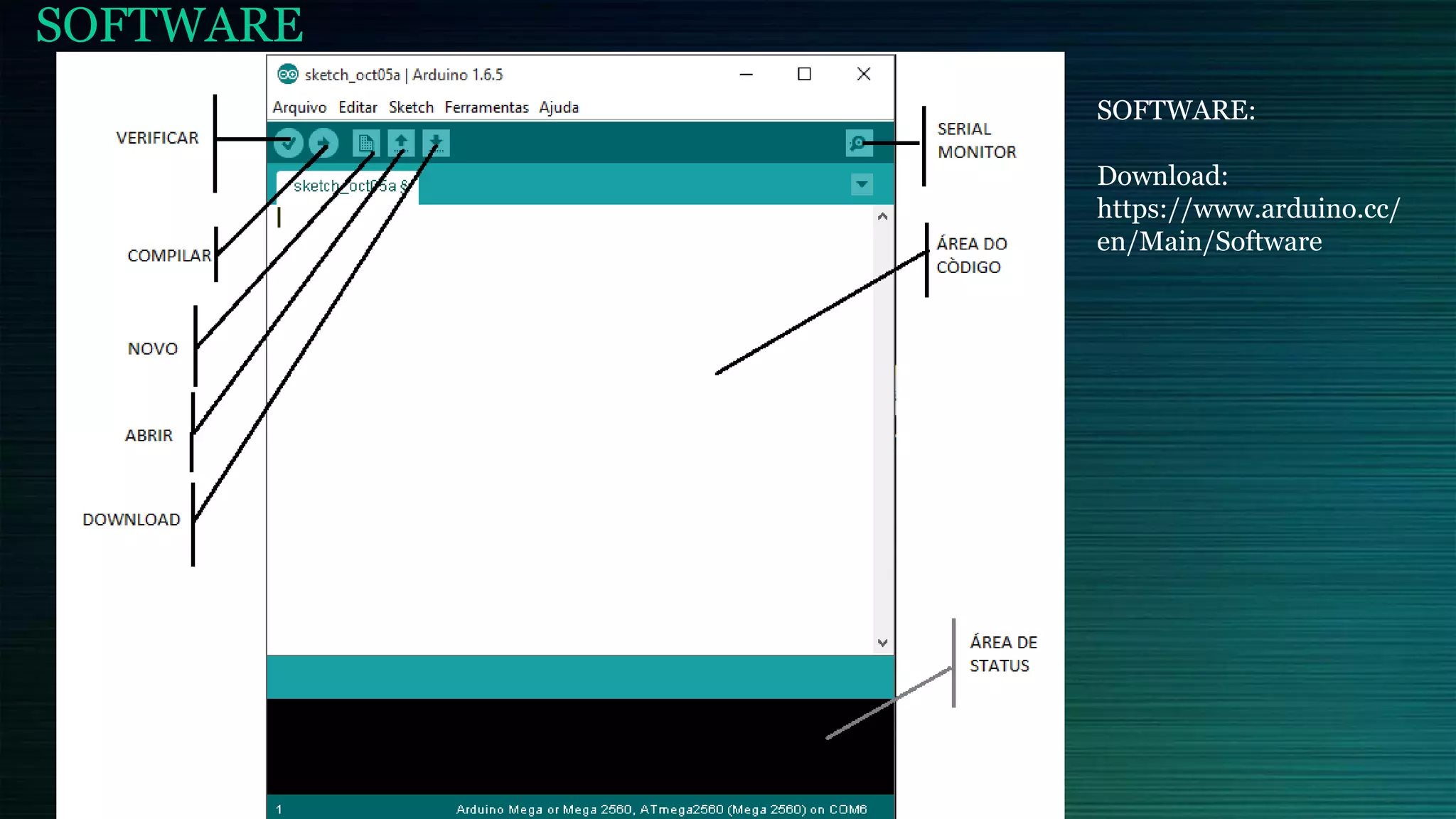The height and width of the screenshot is (819, 1456).
Task: Click the line number 1 in status bar
Action: (279, 809)
